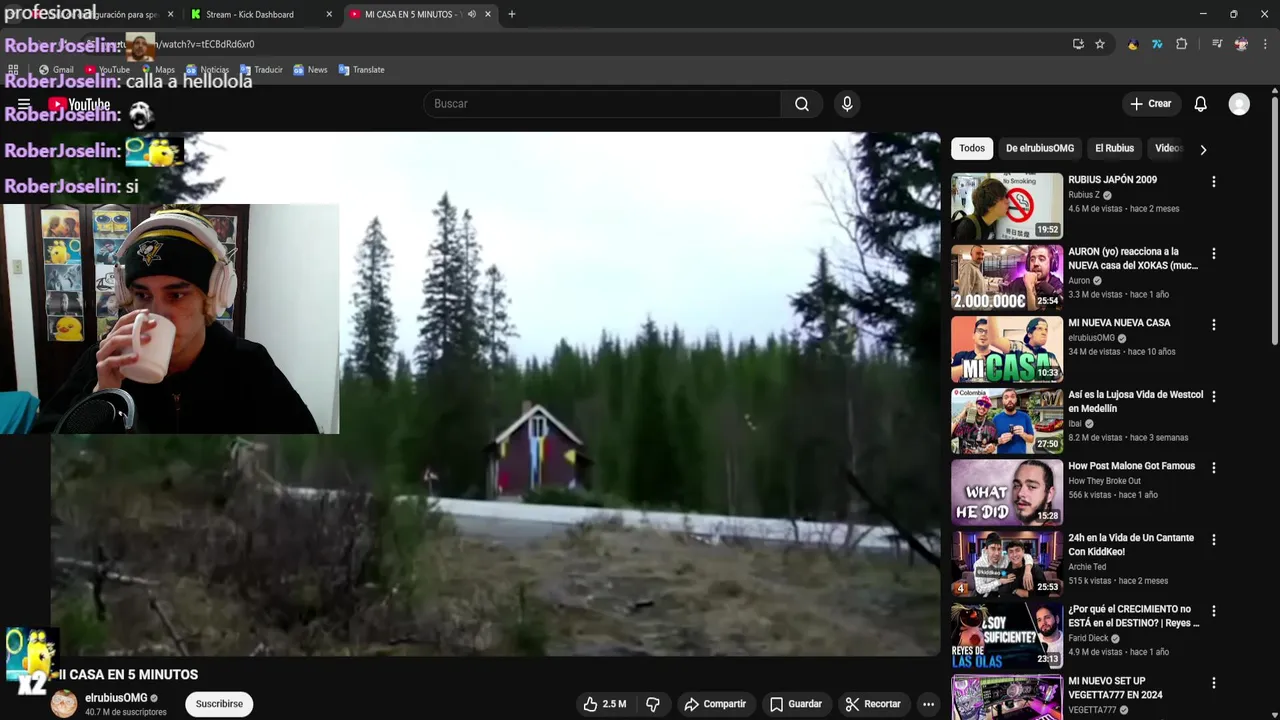The width and height of the screenshot is (1280, 720).
Task: Open more actions ellipsis under the video
Action: coord(928,704)
